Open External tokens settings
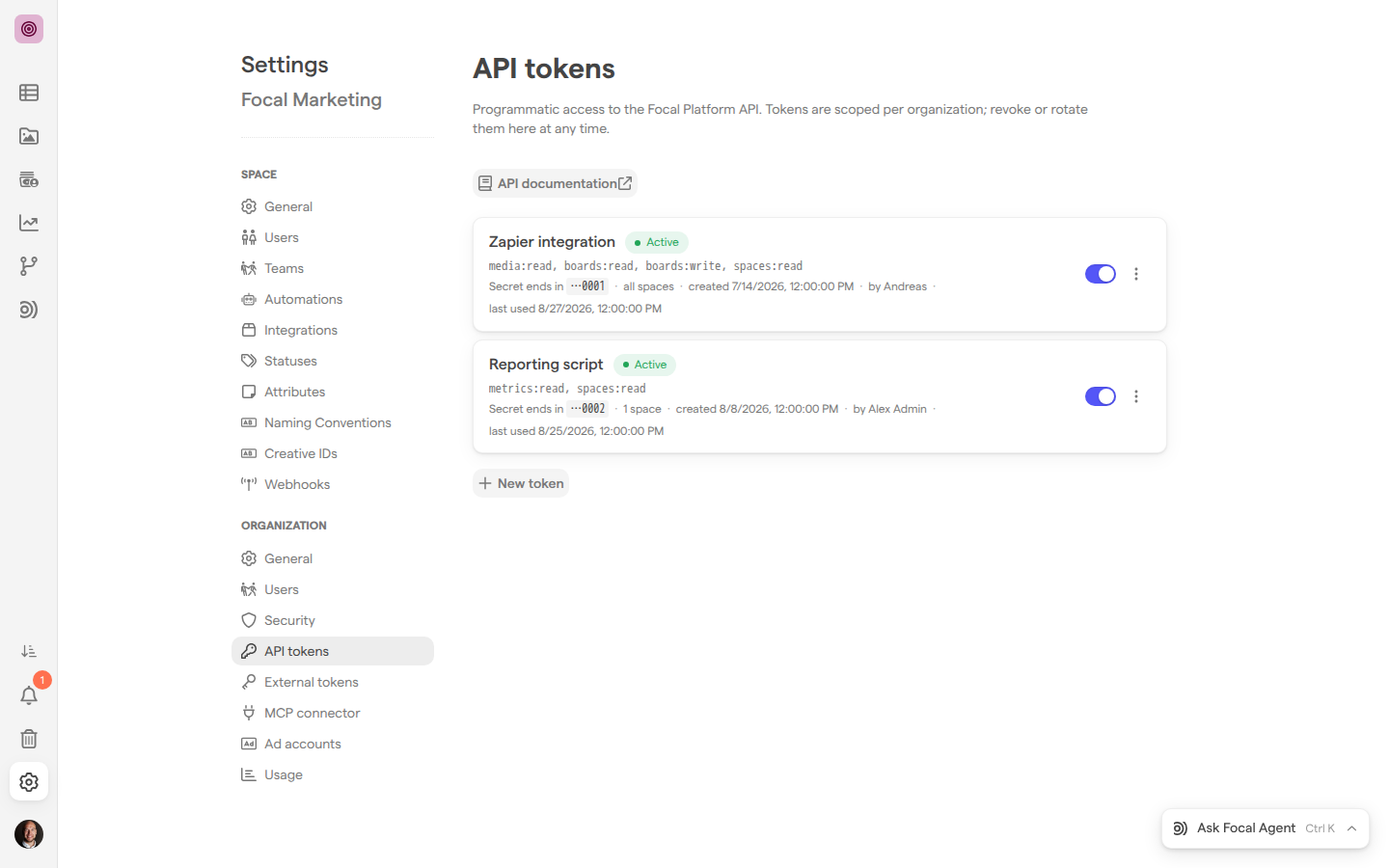 333,682
